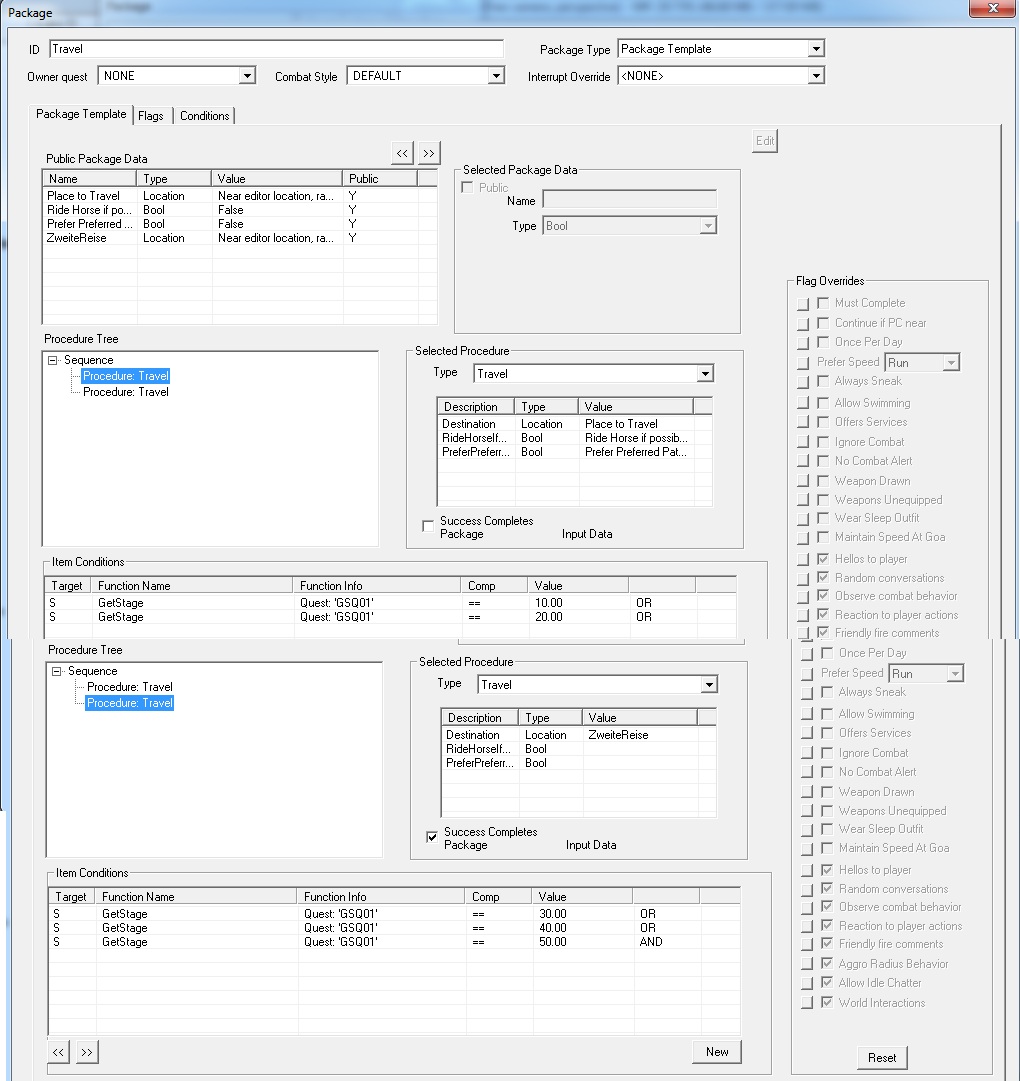Switch to the Flags tab
1020x1081 pixels.
pyautogui.click(x=151, y=116)
